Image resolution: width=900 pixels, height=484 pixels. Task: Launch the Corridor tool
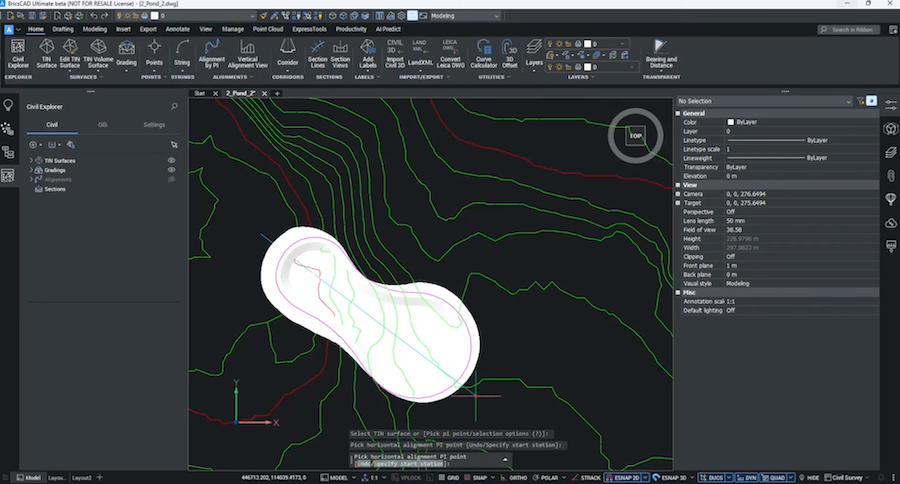click(x=288, y=52)
